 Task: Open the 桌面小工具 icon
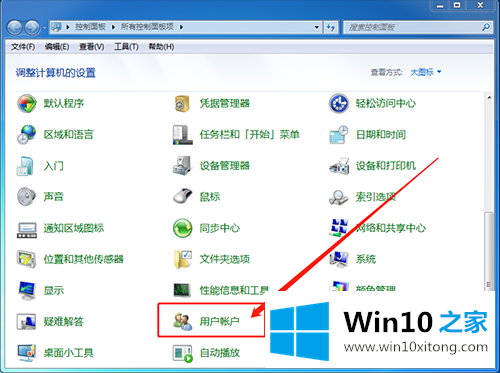(x=27, y=353)
